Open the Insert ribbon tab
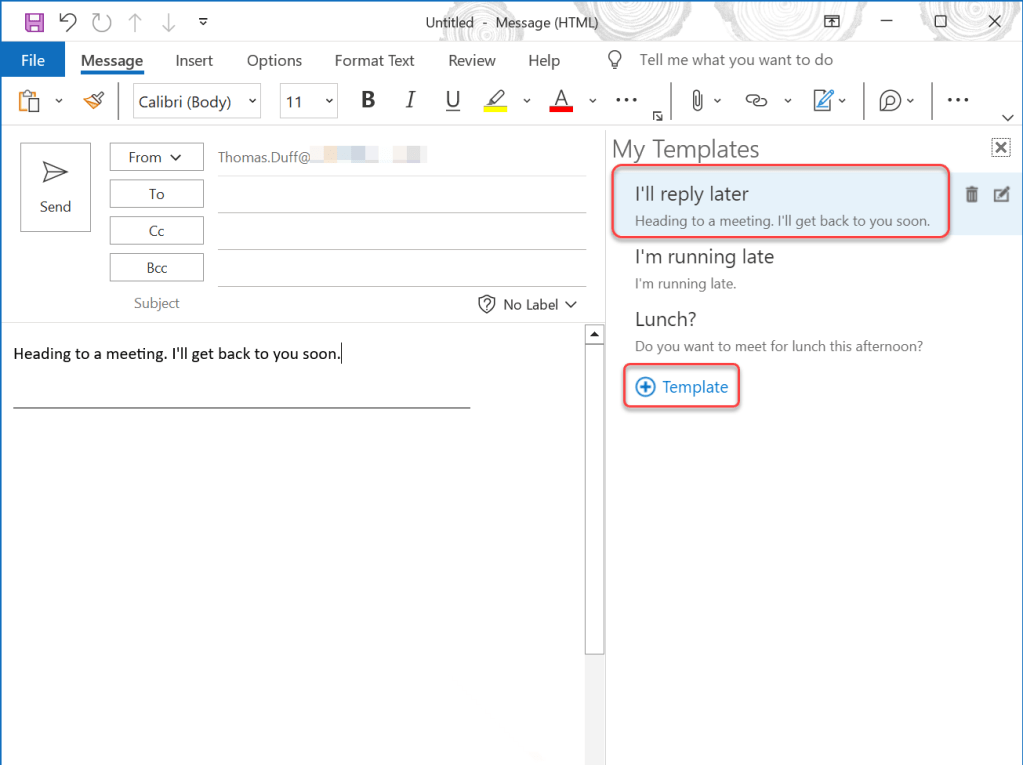1023x765 pixels. coord(194,61)
